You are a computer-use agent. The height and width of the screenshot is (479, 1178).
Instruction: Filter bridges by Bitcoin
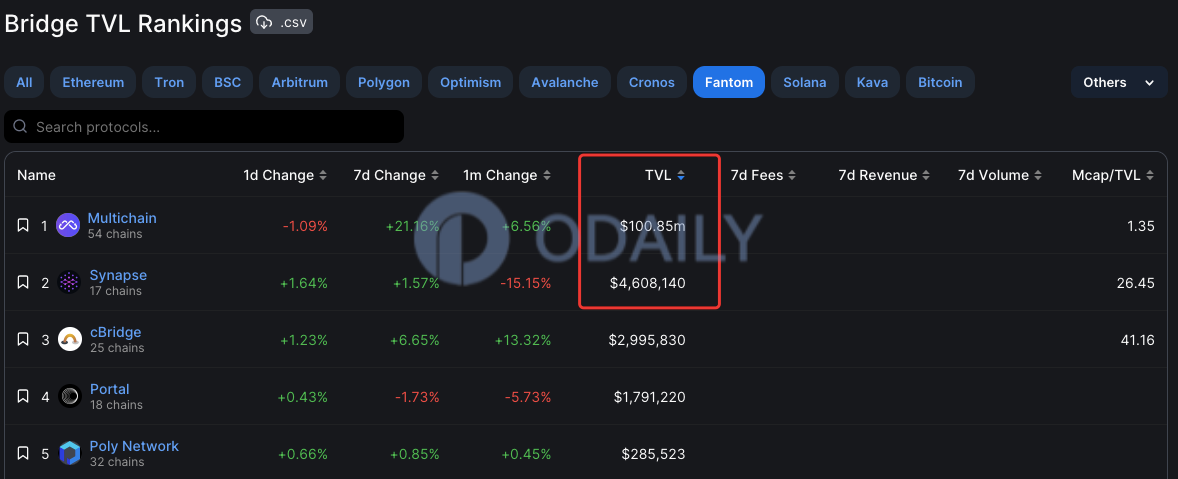point(940,83)
